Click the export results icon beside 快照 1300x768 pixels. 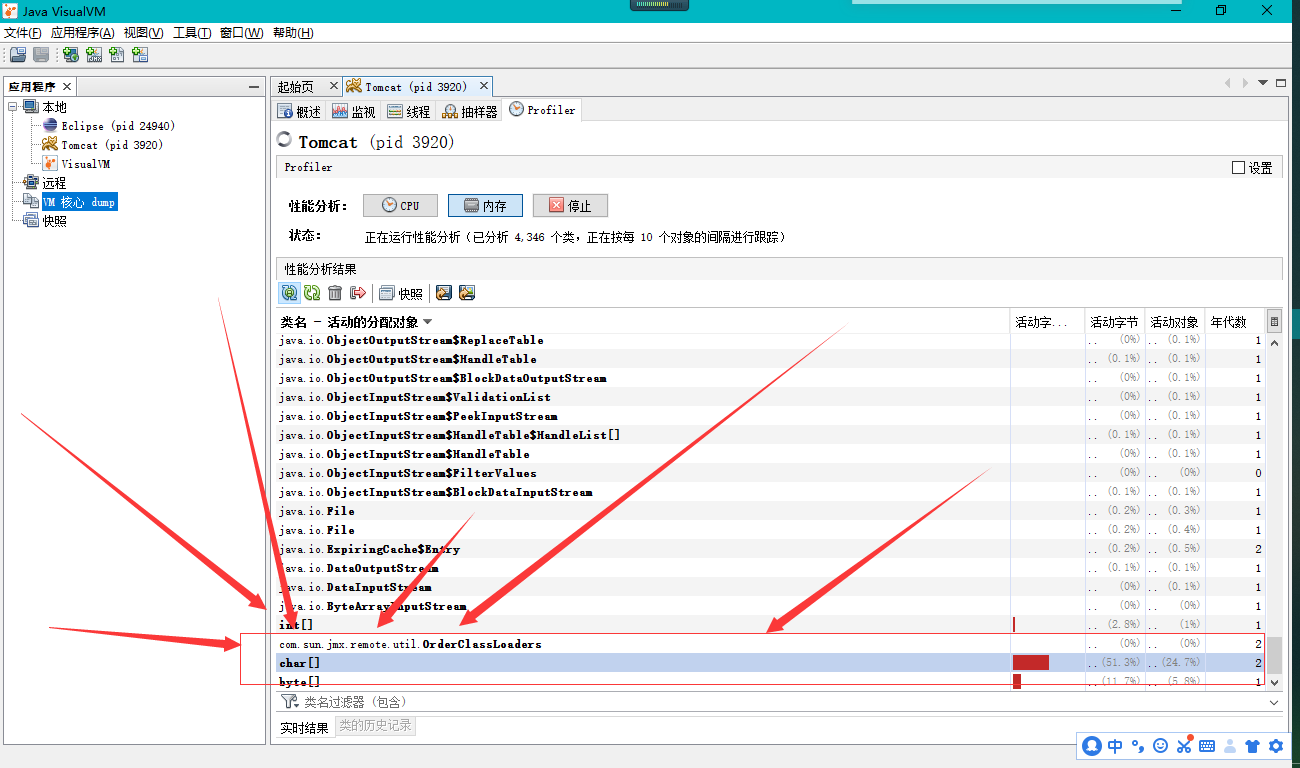point(444,293)
